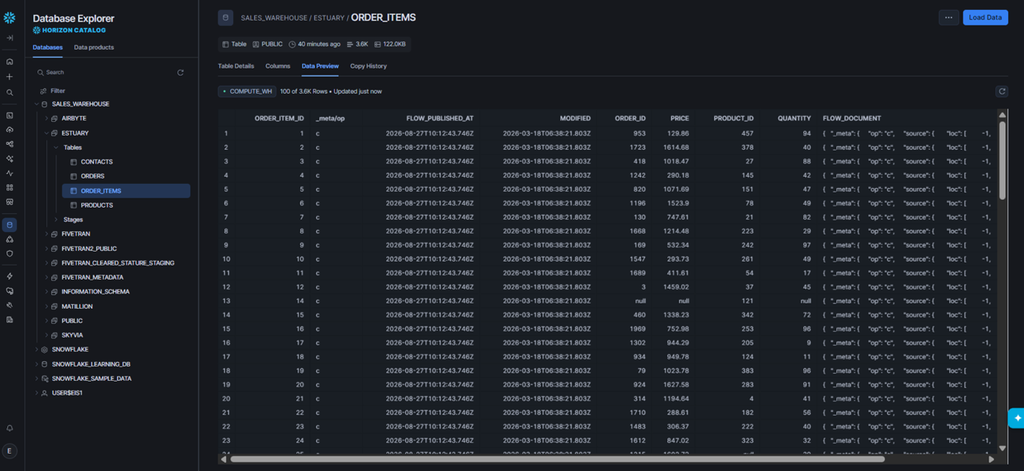The image size is (1024, 471).
Task: Open the Projects icon in the rail
Action: coord(10,115)
